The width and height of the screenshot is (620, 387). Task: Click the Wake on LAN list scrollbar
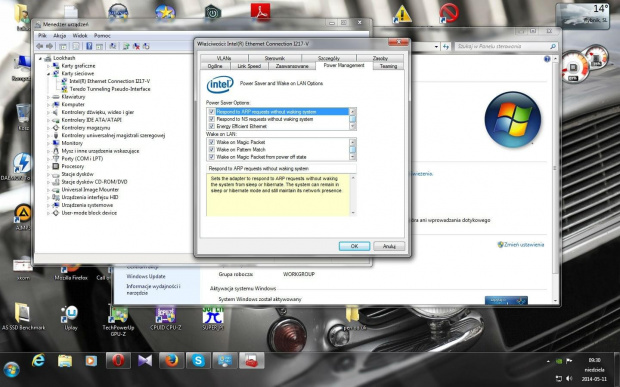(352, 149)
